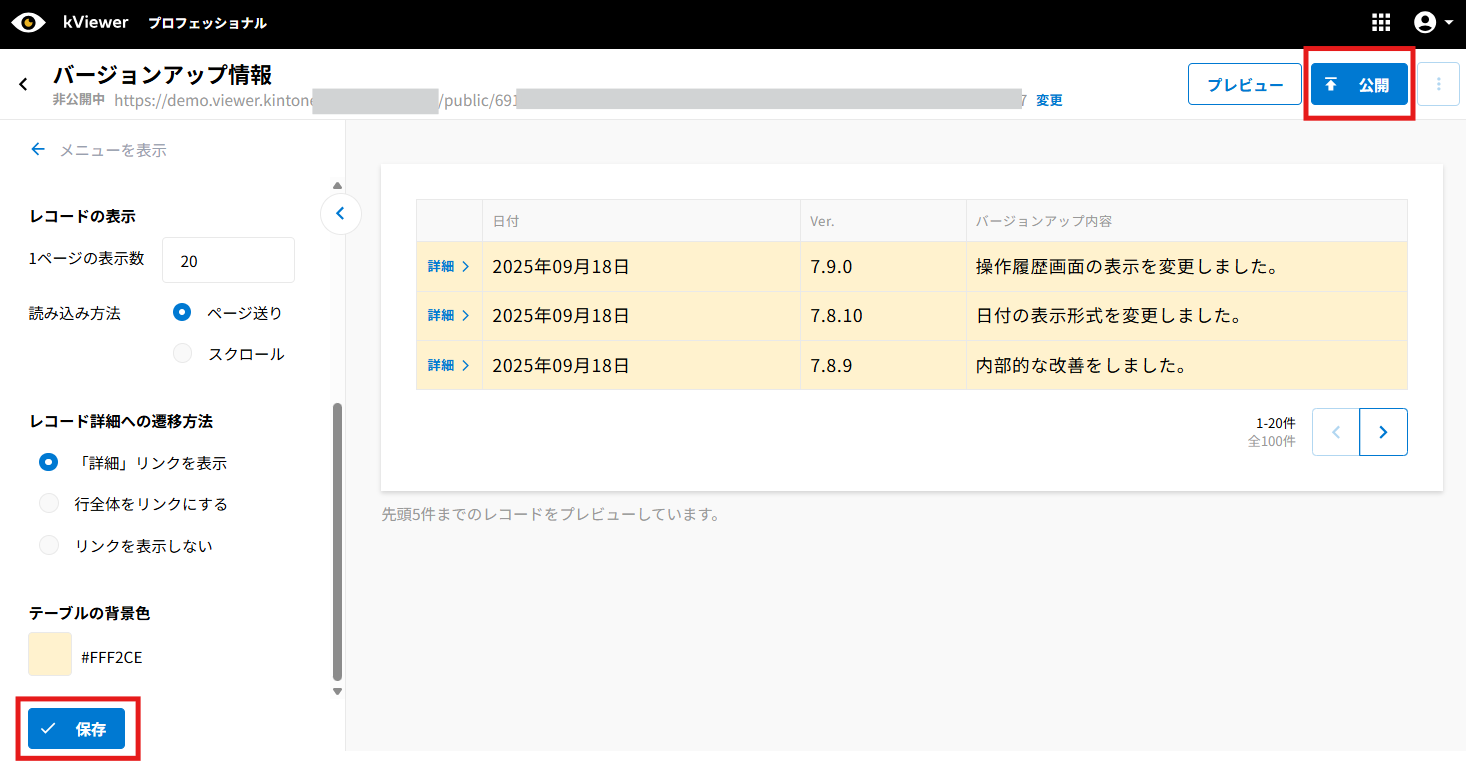
Task: Click the 変更 link beside the URL
Action: point(1049,100)
